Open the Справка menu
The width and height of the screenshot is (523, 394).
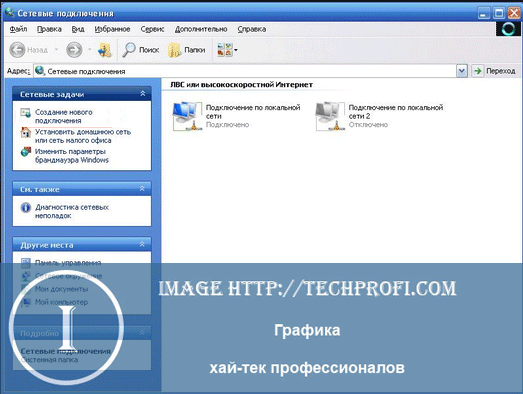(252, 29)
